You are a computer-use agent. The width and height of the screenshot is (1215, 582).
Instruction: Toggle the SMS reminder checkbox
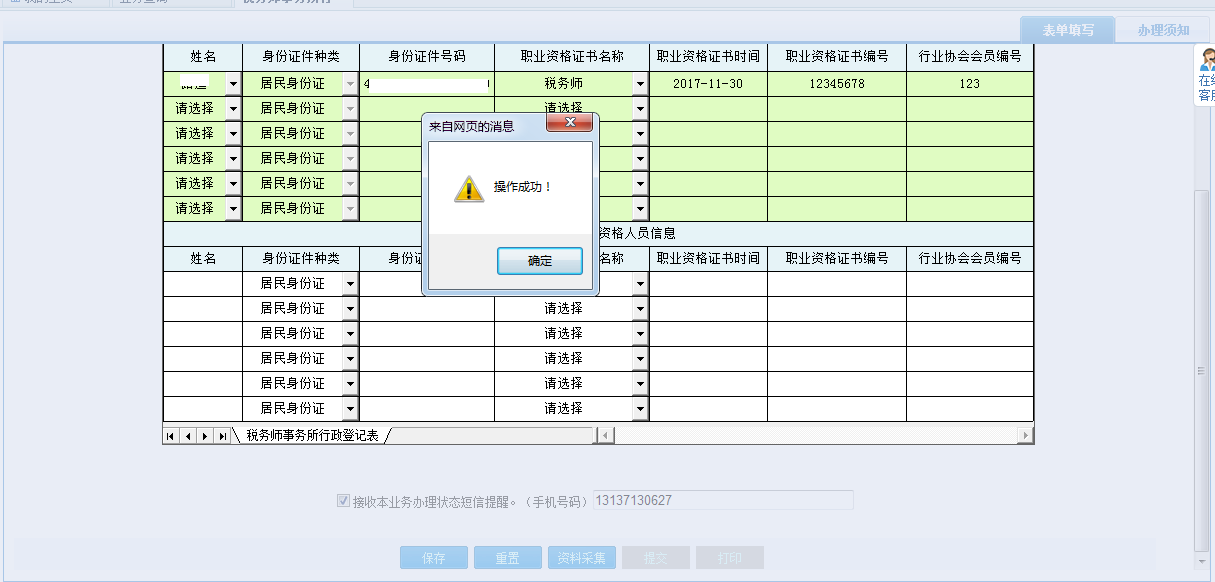point(341,498)
